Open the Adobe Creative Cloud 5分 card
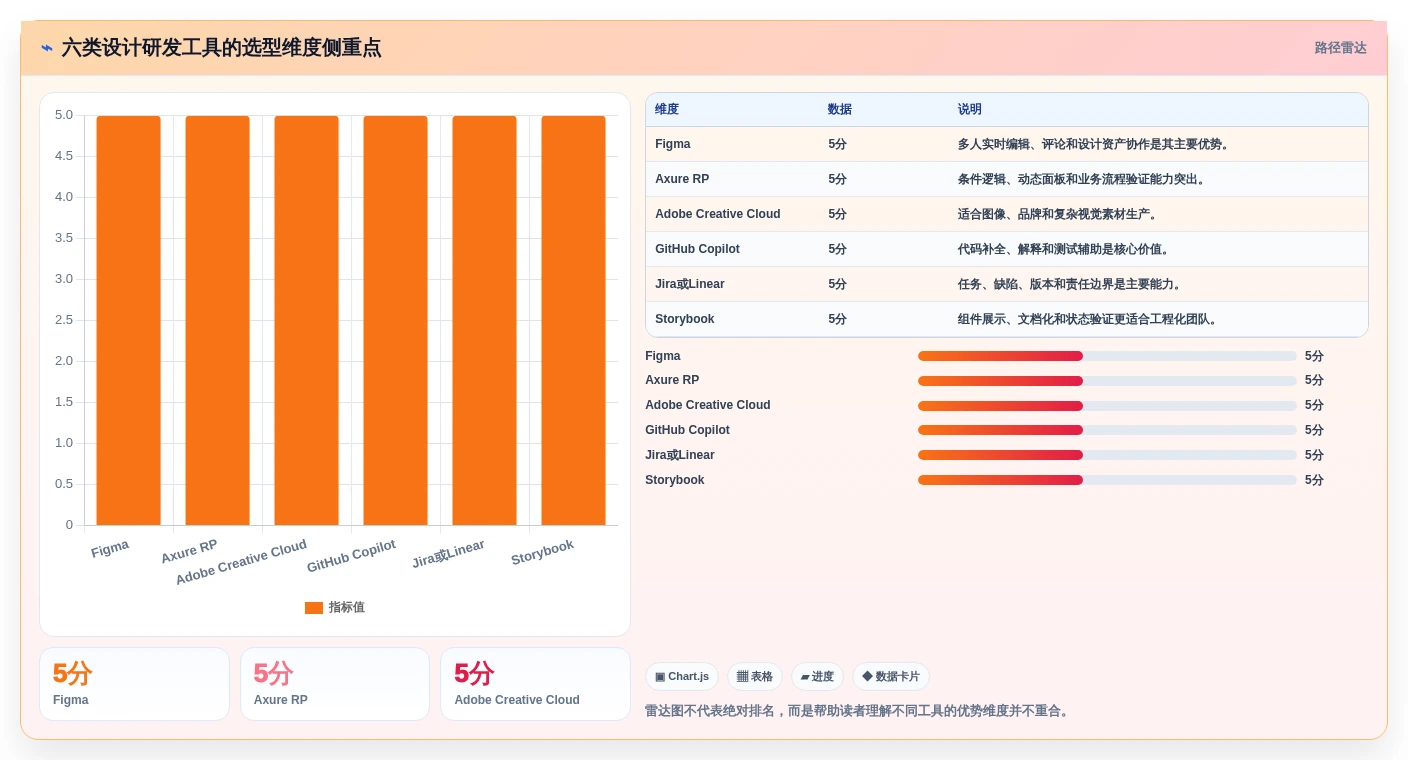This screenshot has height=760, width=1408. tap(535, 684)
